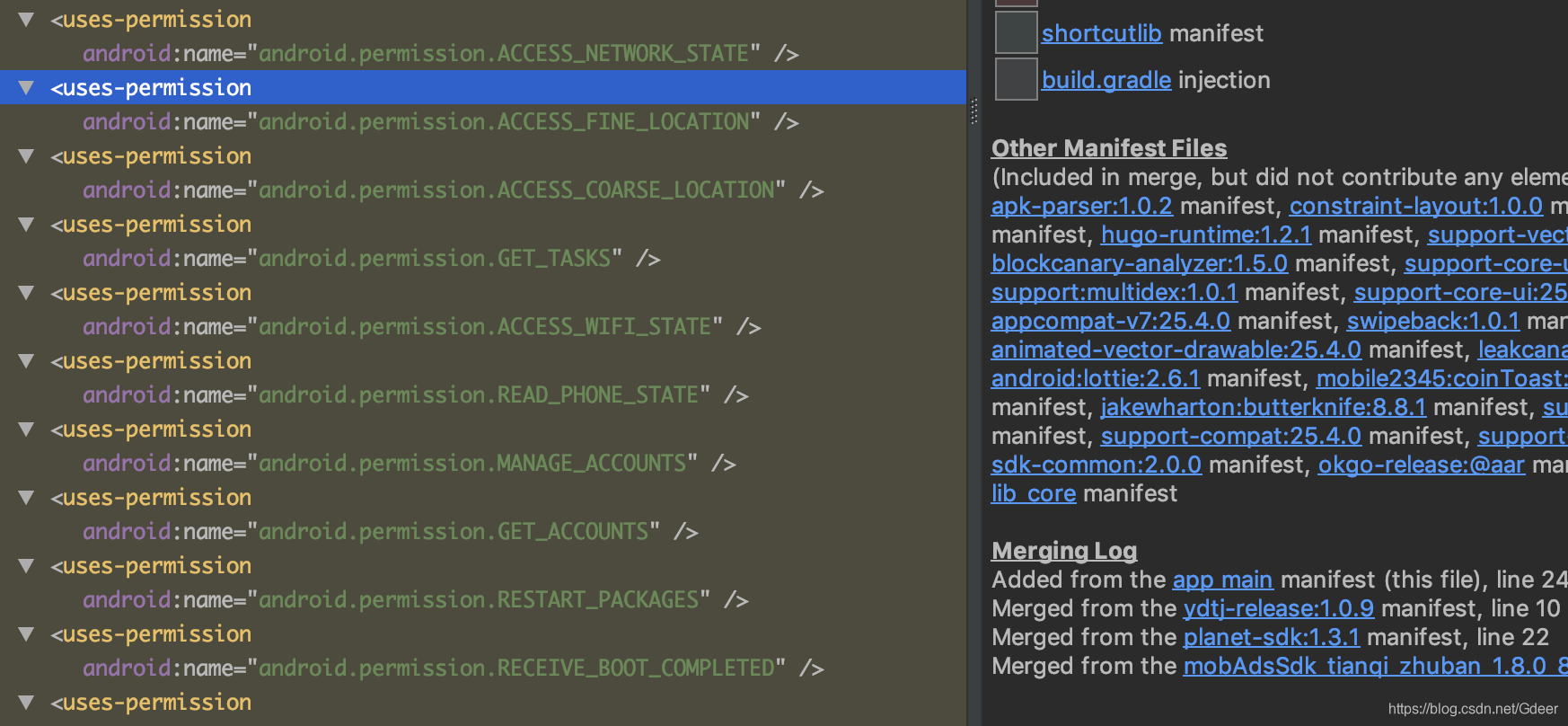Viewport: 1568px width, 726px height.
Task: Collapse the last uses-permission node at bottom
Action: point(26,702)
